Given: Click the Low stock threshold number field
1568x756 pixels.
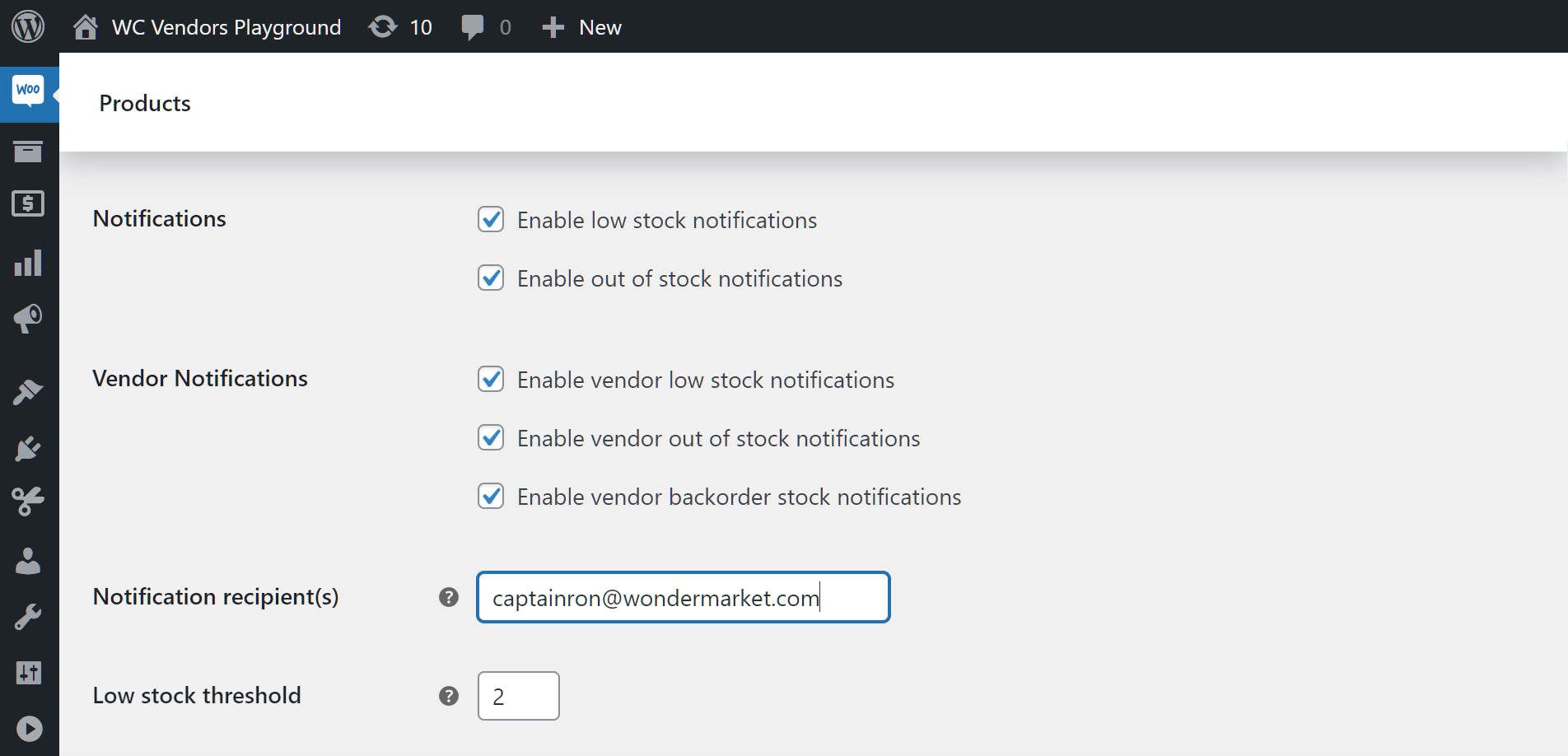Looking at the screenshot, I should click(x=519, y=696).
